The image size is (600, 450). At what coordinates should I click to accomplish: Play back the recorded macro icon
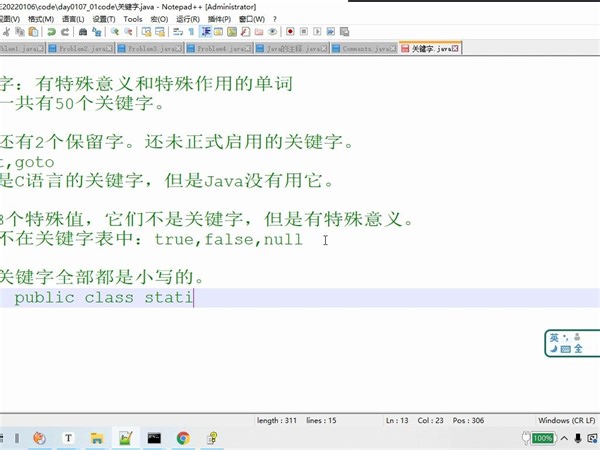pos(317,31)
